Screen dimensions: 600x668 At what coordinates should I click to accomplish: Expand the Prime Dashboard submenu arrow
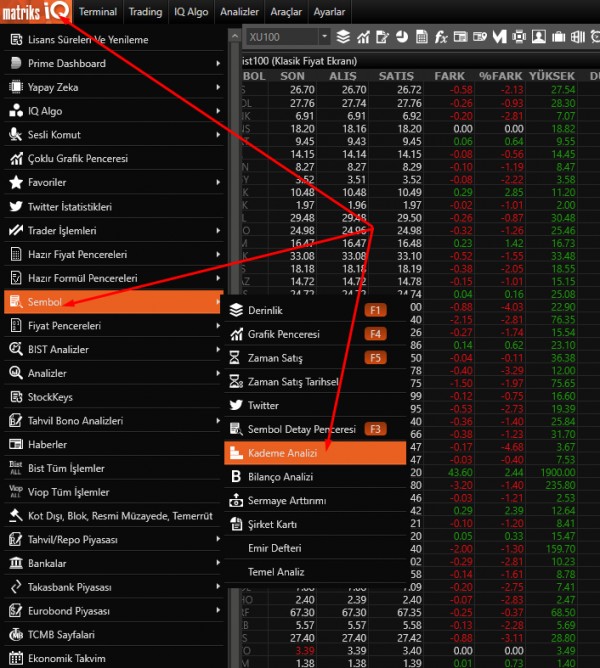(218, 63)
